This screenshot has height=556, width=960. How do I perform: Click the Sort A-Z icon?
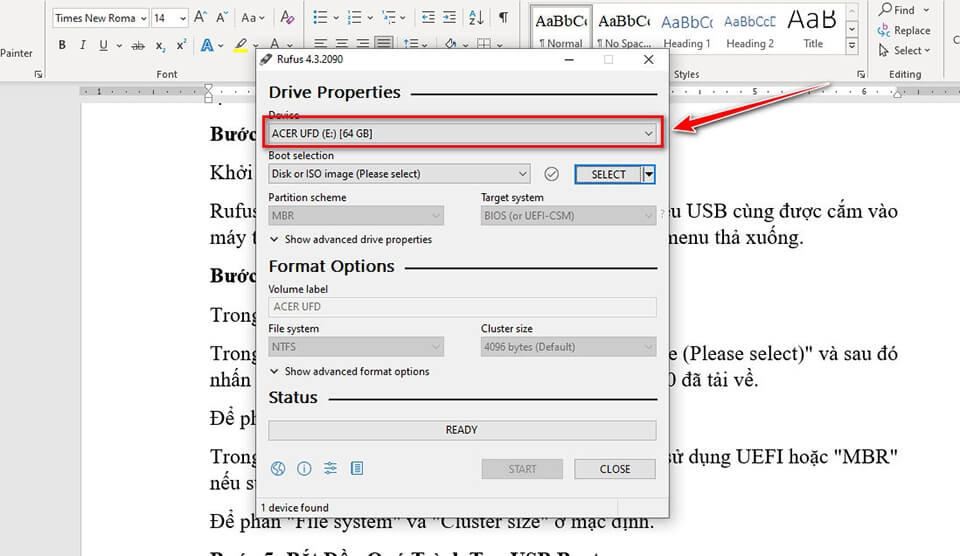click(x=476, y=18)
